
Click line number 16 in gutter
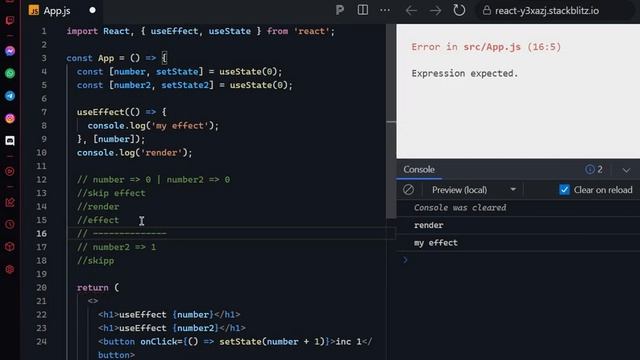pos(41,233)
